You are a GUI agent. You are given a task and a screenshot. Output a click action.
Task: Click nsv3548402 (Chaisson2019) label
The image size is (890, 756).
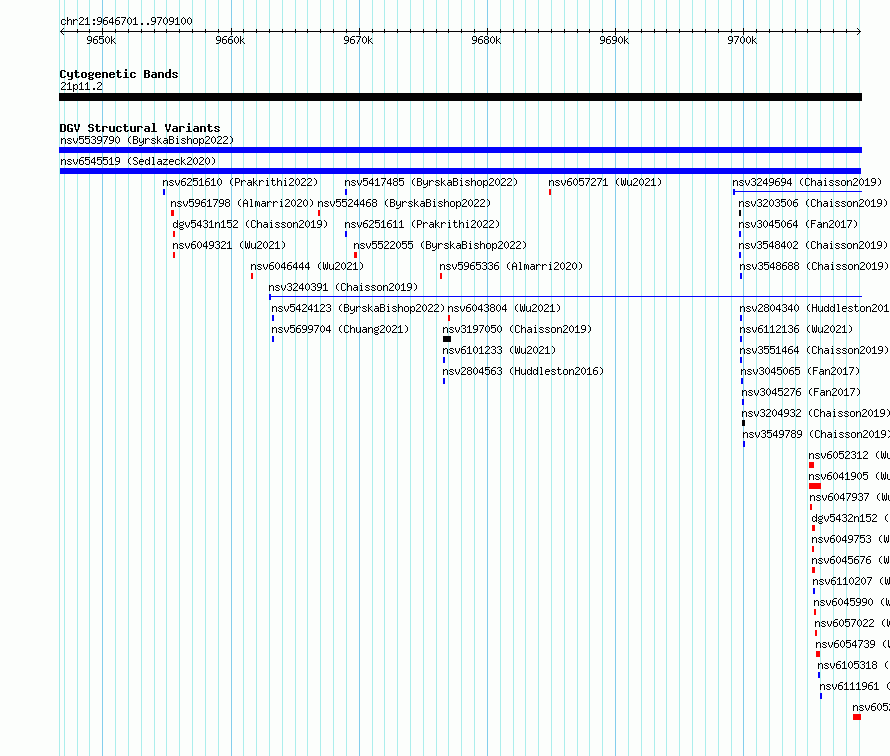click(813, 245)
